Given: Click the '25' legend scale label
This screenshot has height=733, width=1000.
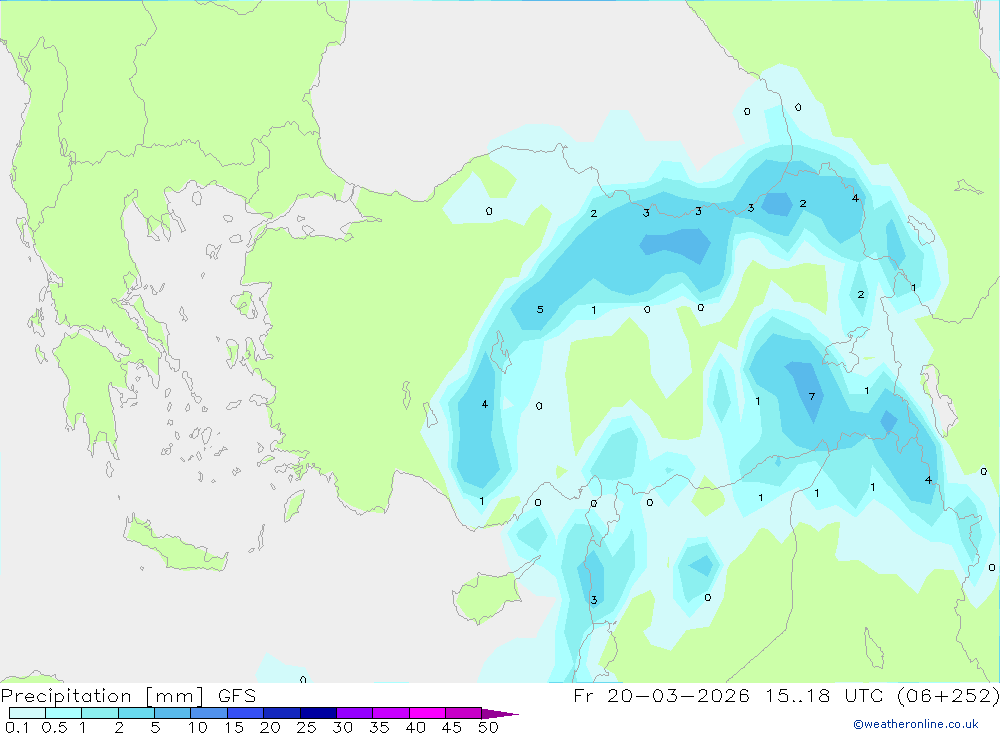Looking at the screenshot, I should coord(307,727).
